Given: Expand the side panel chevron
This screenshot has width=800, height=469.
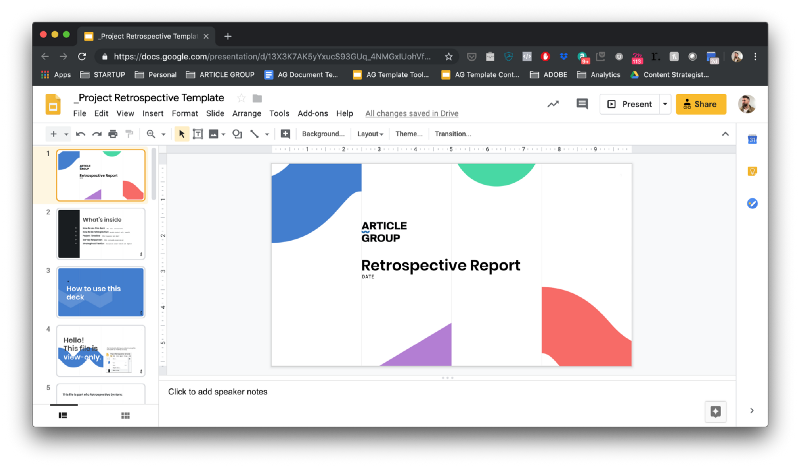Looking at the screenshot, I should 752,410.
